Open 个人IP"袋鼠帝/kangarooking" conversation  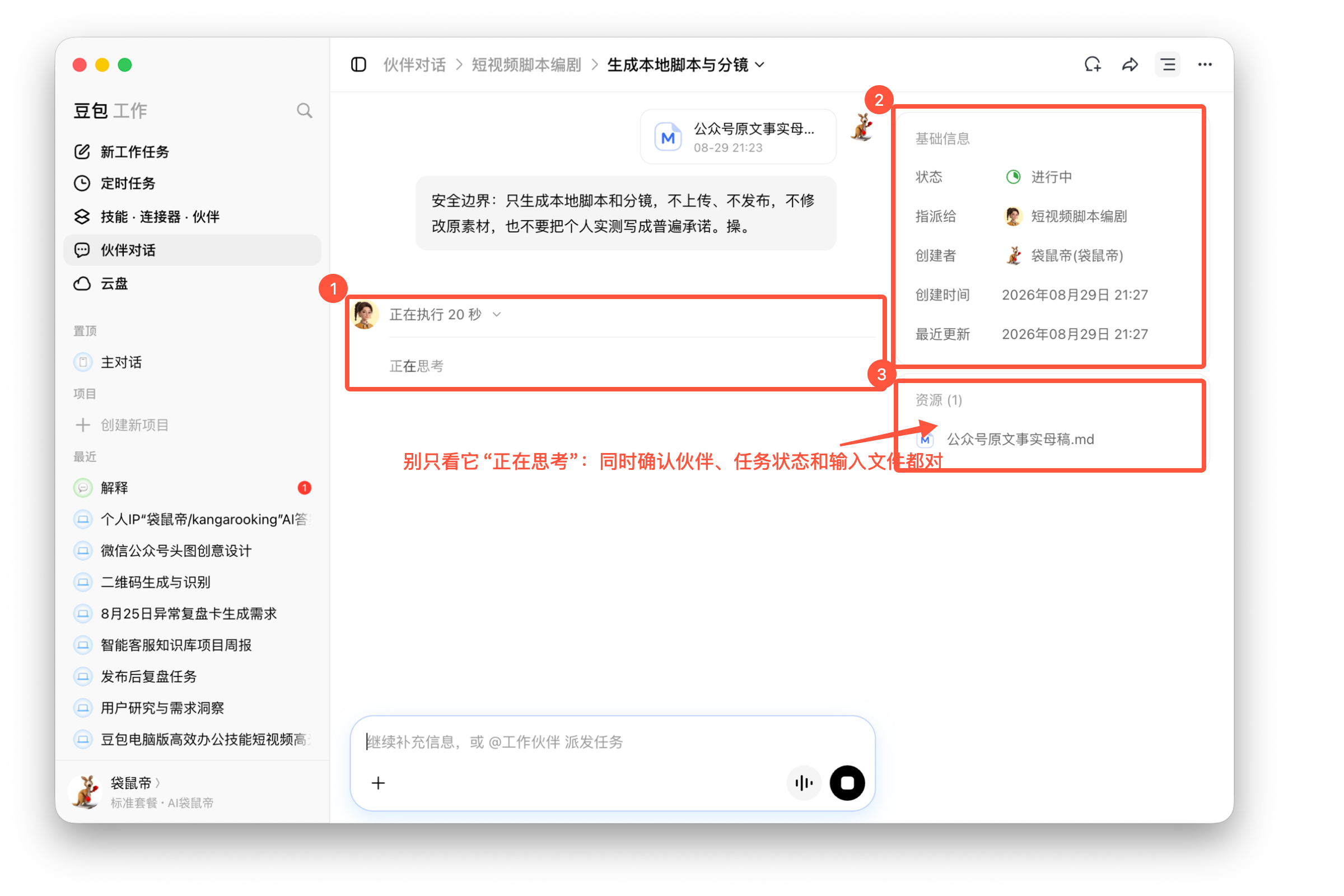(192, 520)
